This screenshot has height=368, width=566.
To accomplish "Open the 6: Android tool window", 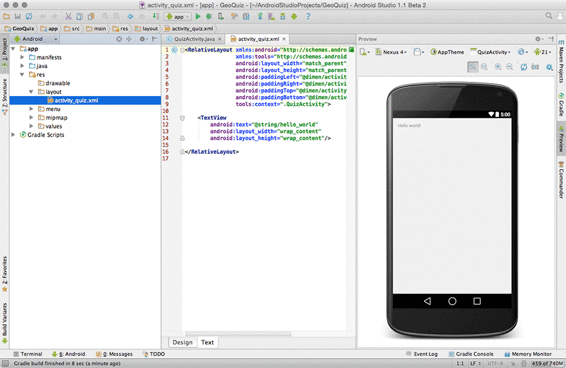I will pos(69,354).
